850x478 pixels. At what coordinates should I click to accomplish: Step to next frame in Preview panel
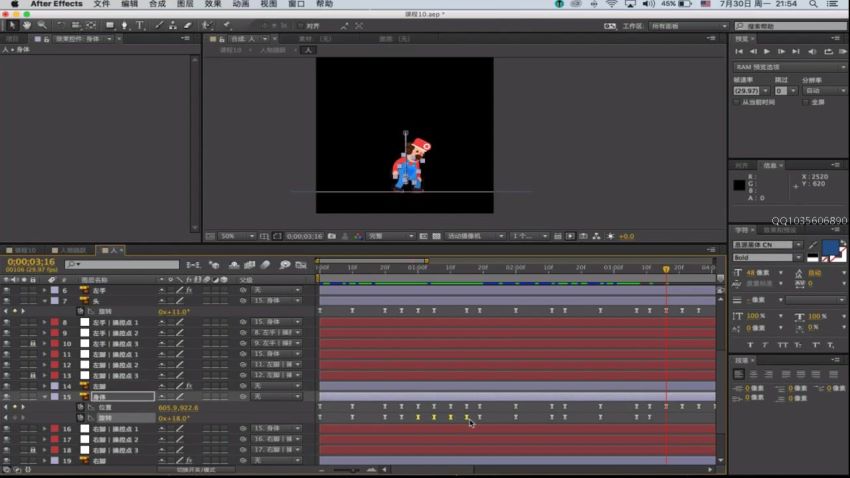(x=781, y=51)
